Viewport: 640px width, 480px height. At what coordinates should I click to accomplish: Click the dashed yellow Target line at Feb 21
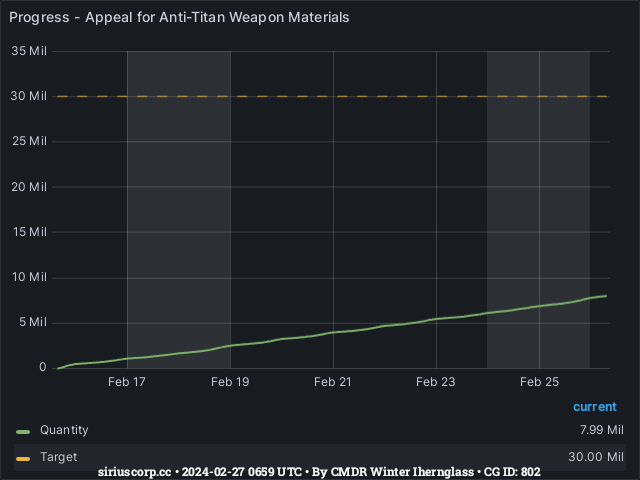(333, 96)
